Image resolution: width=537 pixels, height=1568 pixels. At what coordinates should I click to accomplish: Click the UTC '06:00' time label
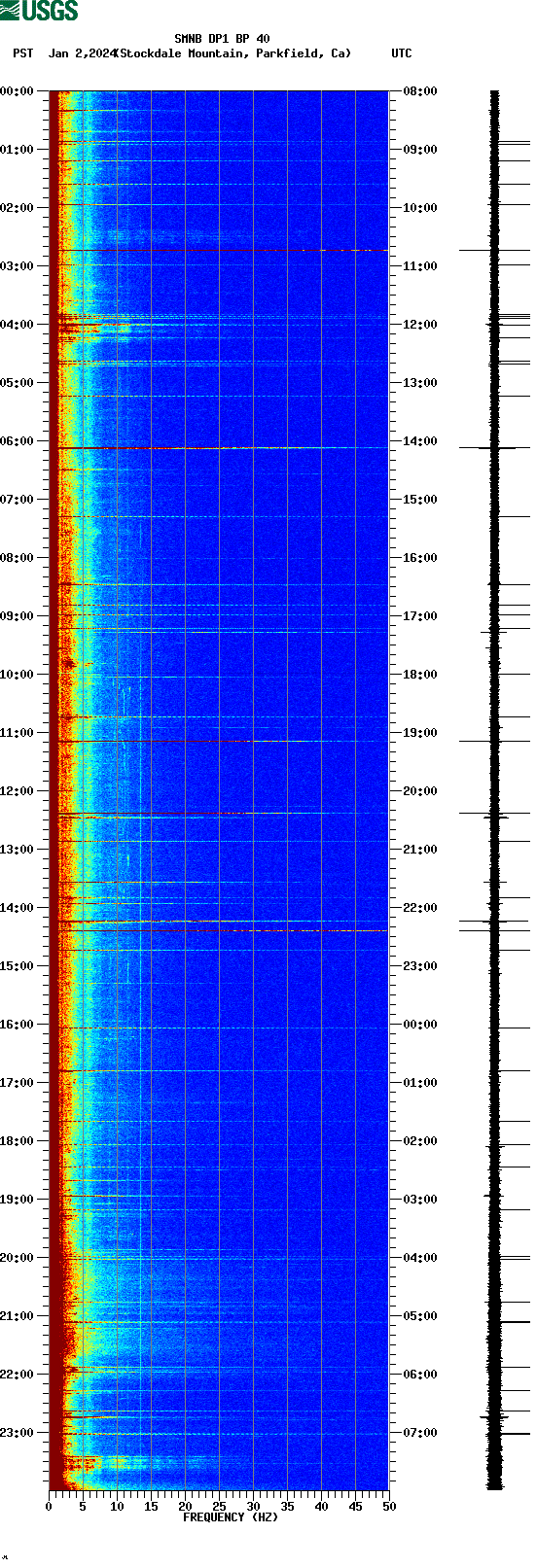click(x=420, y=1375)
